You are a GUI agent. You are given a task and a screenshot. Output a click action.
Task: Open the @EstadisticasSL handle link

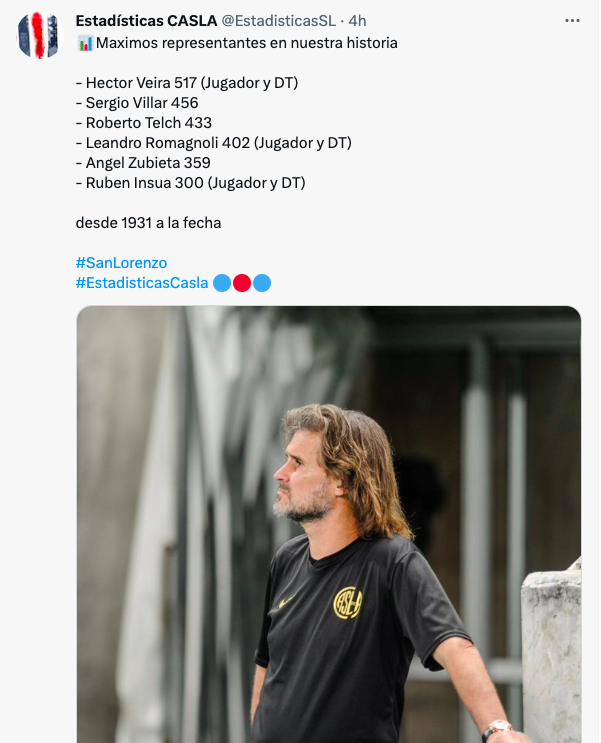[x=279, y=21]
